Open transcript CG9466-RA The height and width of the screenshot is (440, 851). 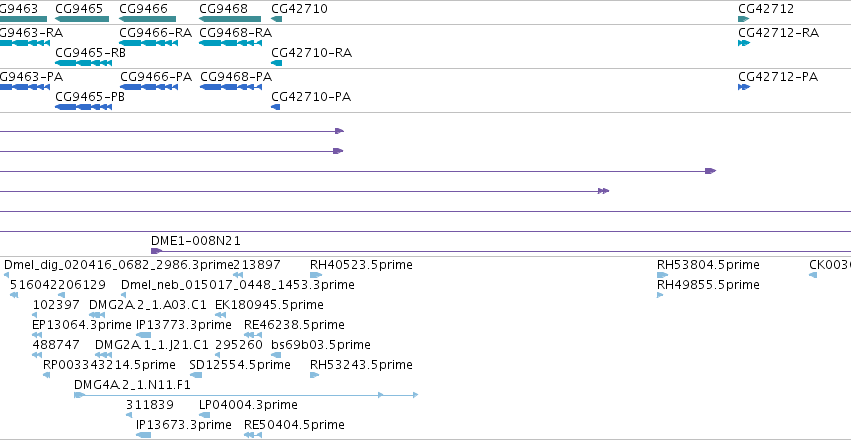click(148, 43)
